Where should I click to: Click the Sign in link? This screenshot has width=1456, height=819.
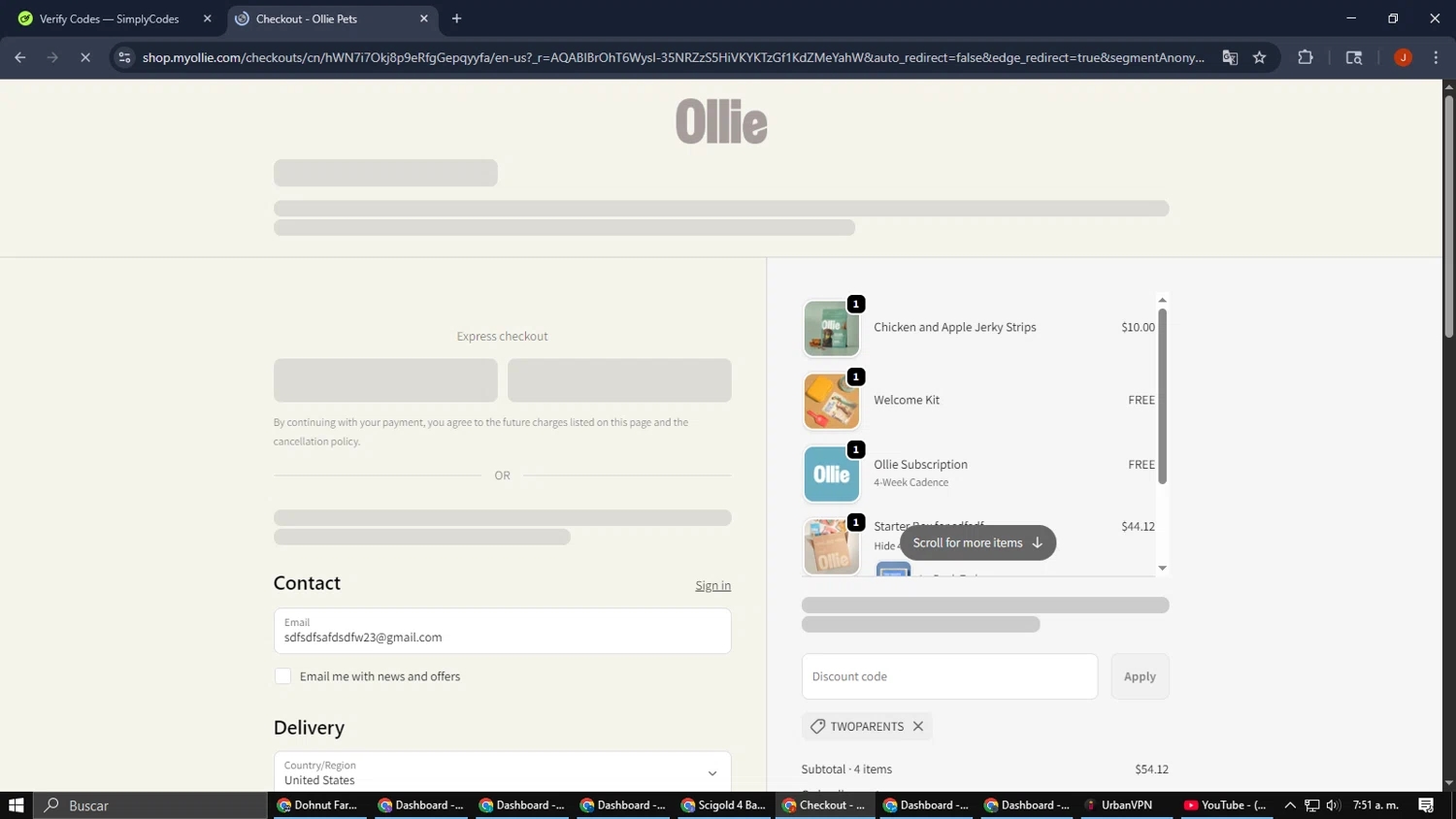[712, 585]
